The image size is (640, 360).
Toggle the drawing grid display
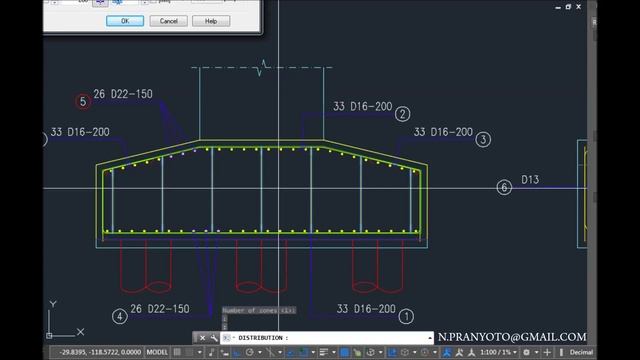tap(177, 352)
